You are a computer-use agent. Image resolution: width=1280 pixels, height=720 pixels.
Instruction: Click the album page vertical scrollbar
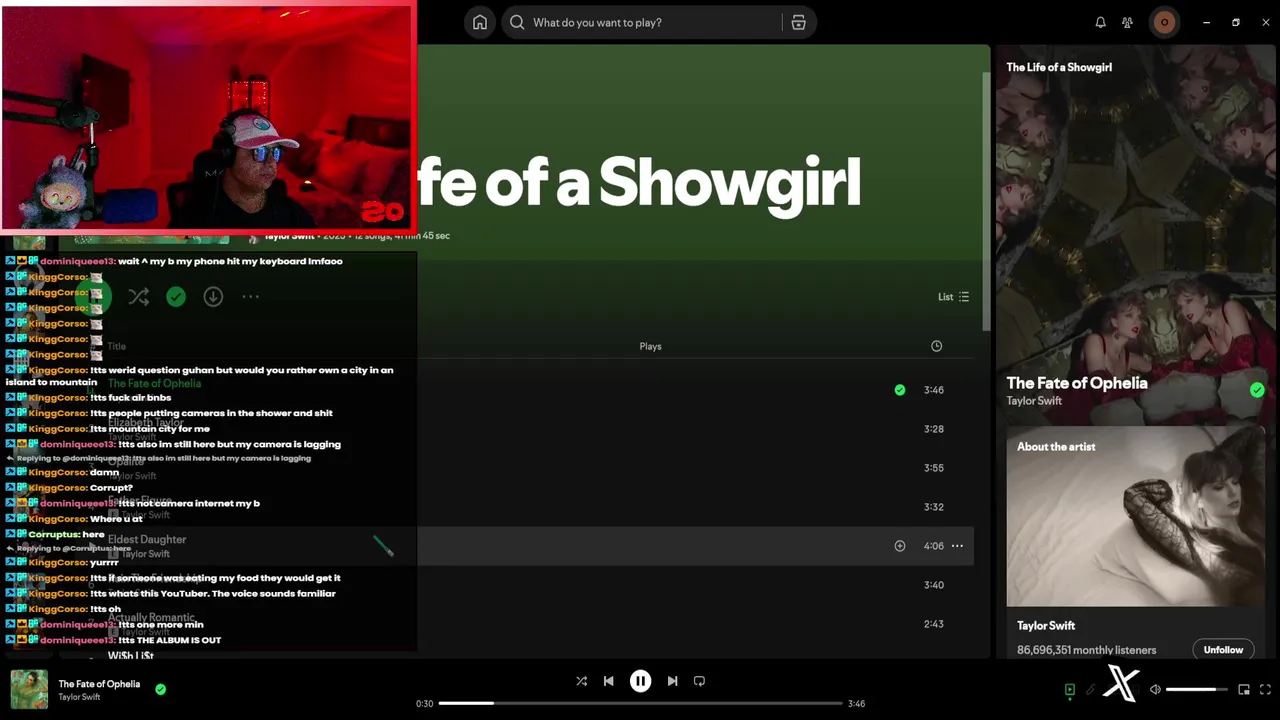987,200
